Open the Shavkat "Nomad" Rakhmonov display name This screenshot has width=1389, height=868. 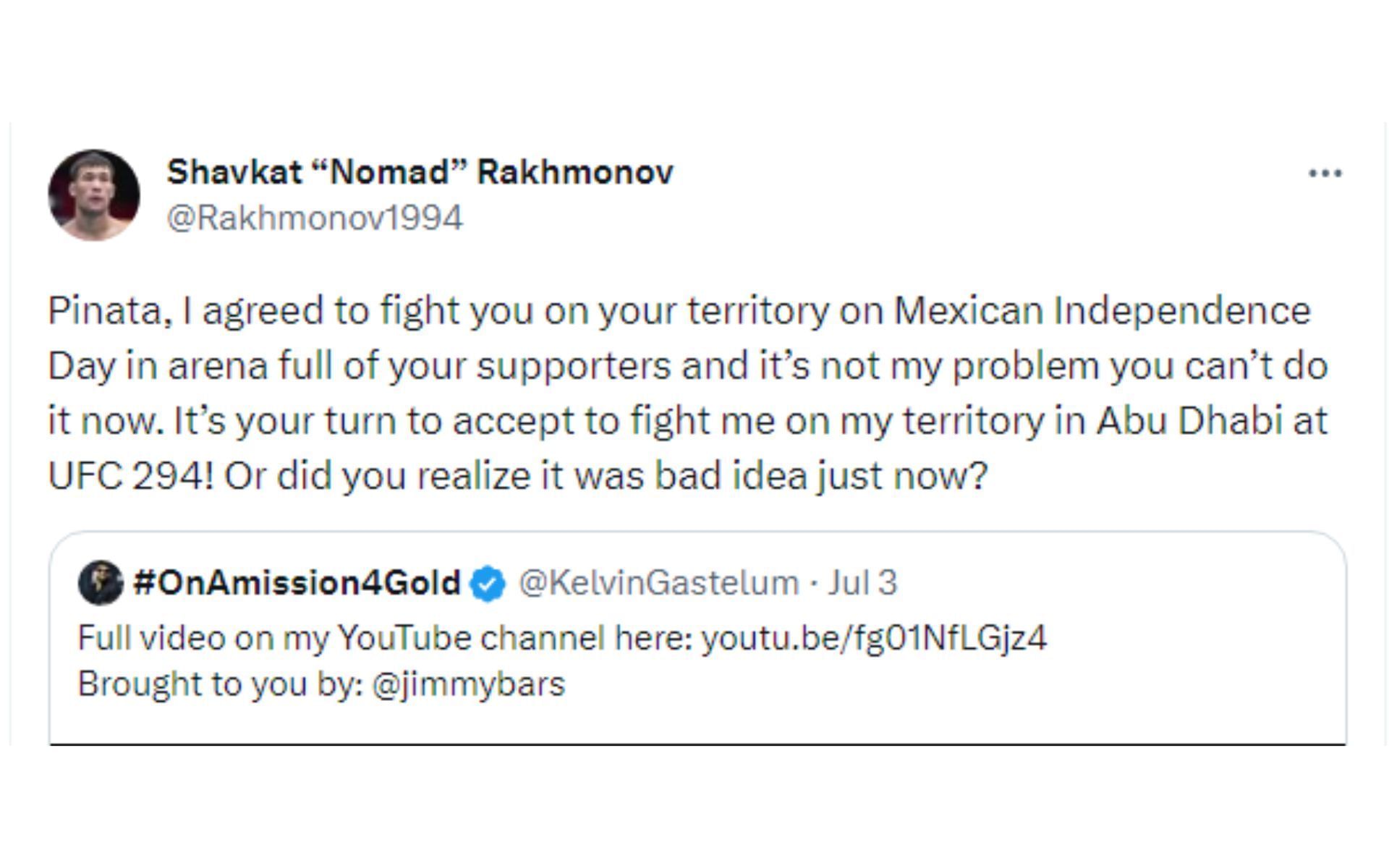click(420, 172)
